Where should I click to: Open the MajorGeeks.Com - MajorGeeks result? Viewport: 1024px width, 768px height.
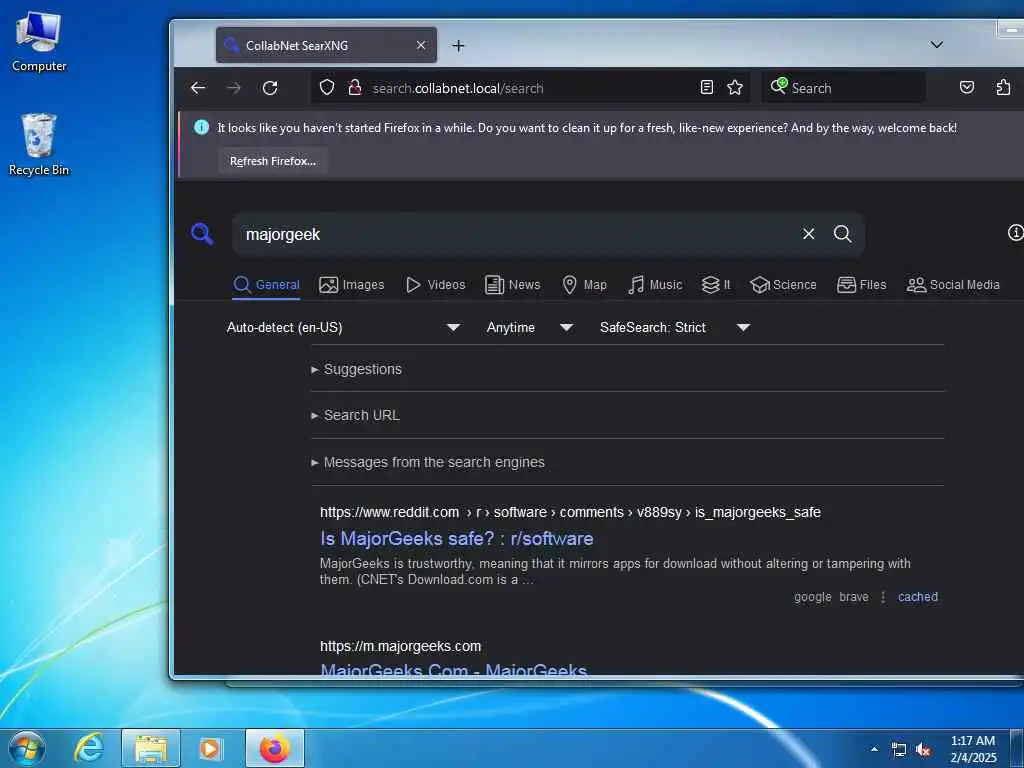coord(454,670)
